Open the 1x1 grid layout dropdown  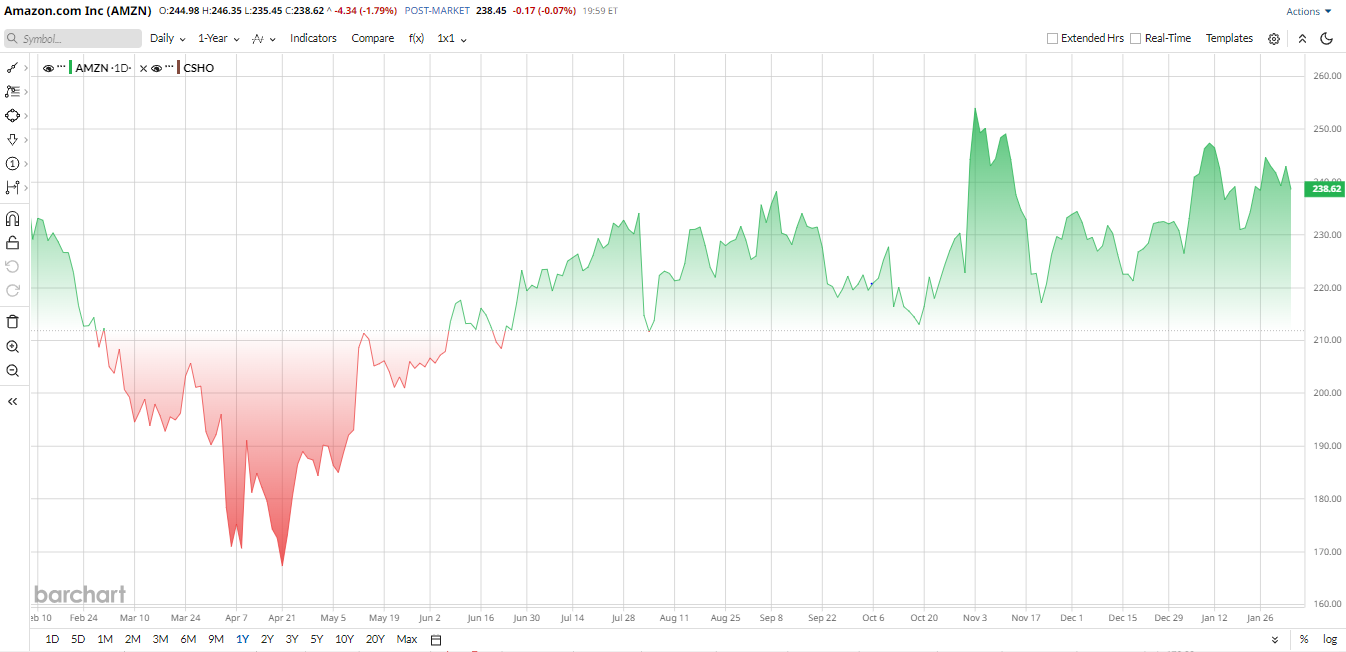pyautogui.click(x=452, y=38)
